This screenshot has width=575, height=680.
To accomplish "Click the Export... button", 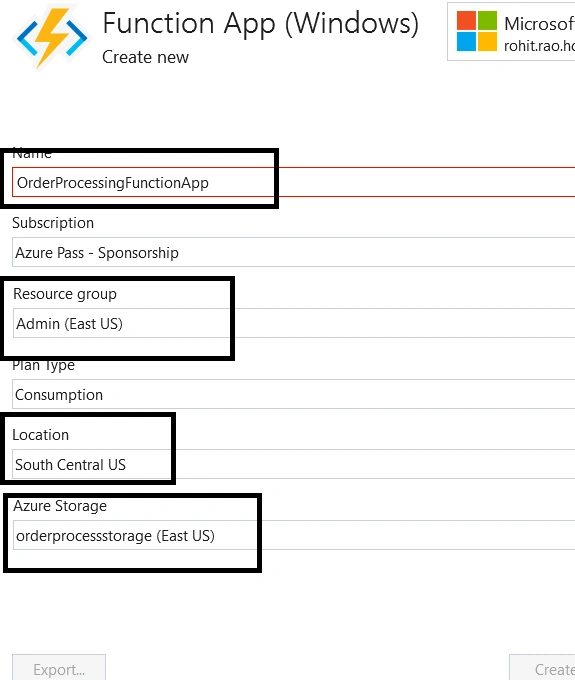I will (x=59, y=668).
